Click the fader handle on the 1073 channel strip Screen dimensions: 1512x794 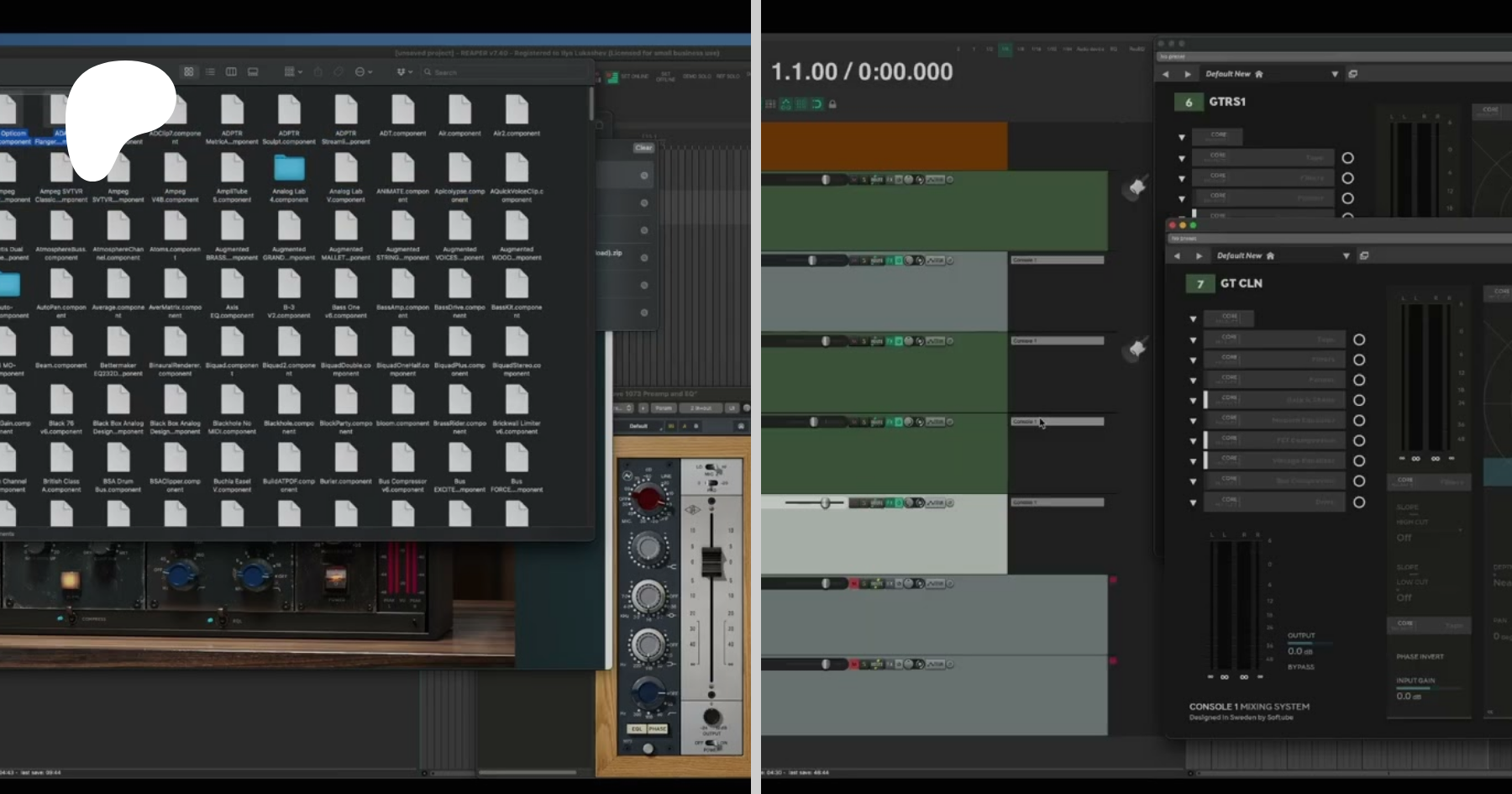711,561
